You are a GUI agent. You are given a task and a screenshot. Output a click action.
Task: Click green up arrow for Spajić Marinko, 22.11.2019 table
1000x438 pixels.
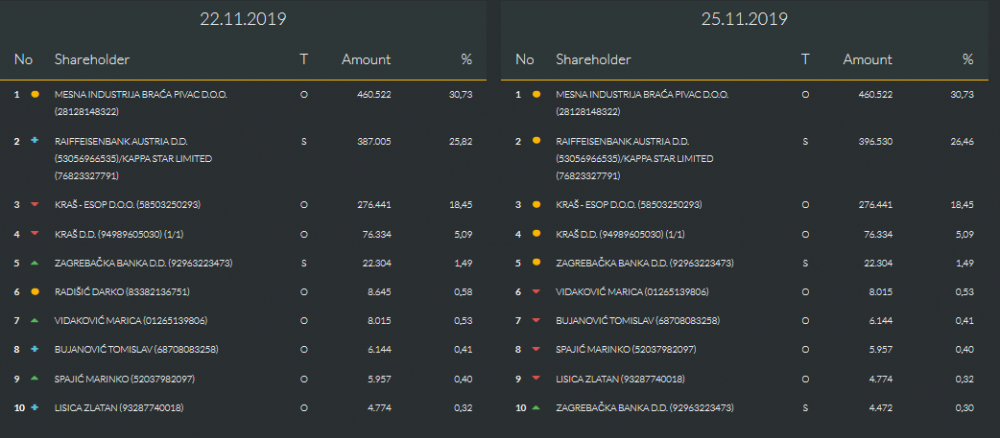tap(35, 379)
